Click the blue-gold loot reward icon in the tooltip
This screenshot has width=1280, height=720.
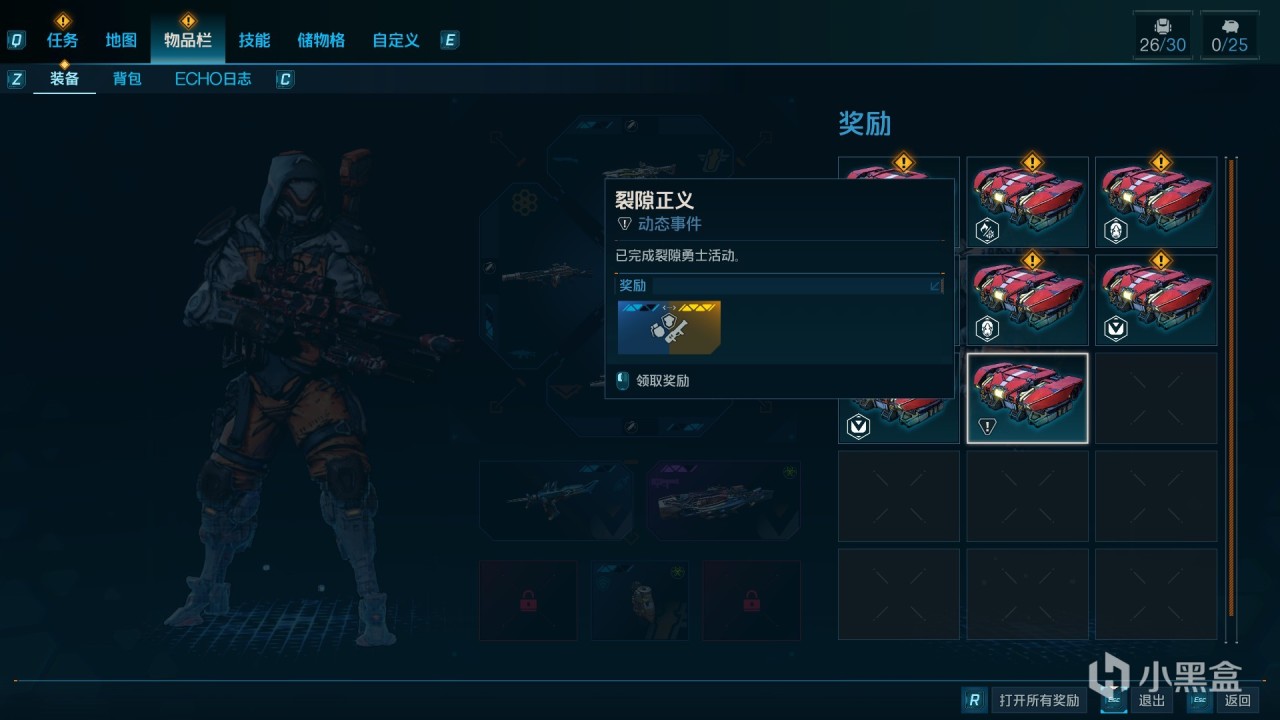669,328
